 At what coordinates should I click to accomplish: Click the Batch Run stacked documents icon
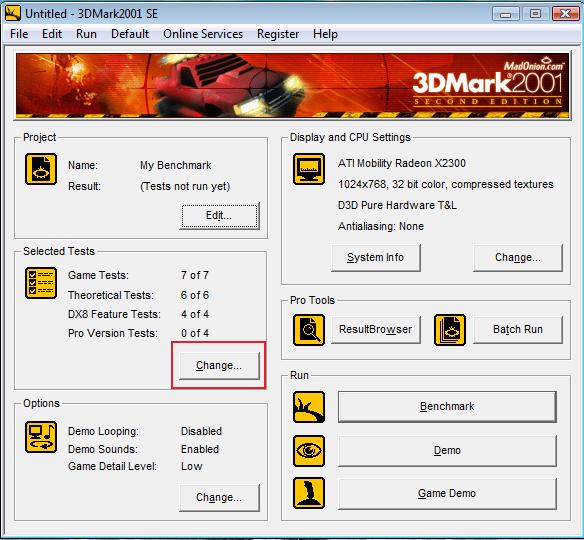[450, 330]
